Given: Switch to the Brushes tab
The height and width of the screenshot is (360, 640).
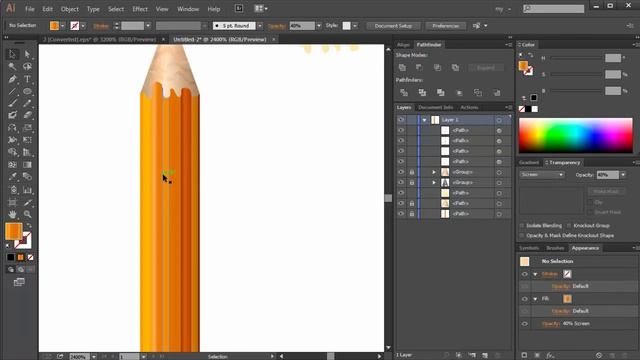Looking at the screenshot, I should (555, 248).
